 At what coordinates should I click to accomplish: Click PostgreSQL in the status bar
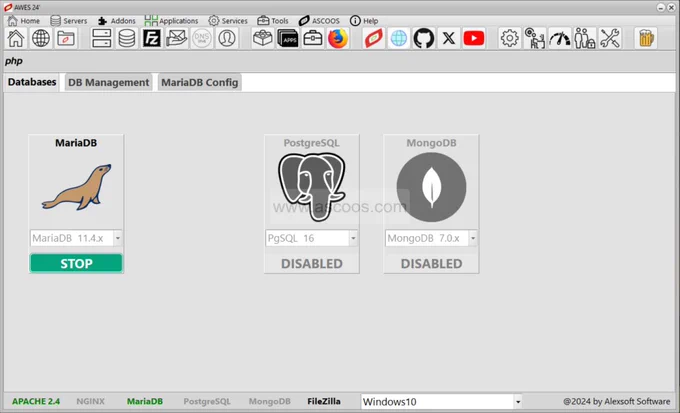(x=207, y=401)
